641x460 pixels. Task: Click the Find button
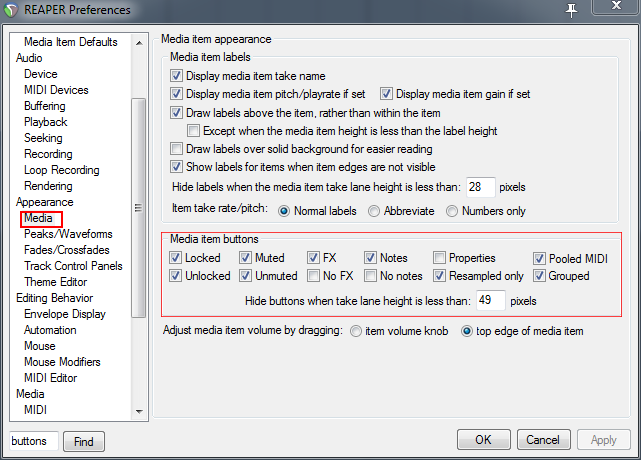click(84, 441)
